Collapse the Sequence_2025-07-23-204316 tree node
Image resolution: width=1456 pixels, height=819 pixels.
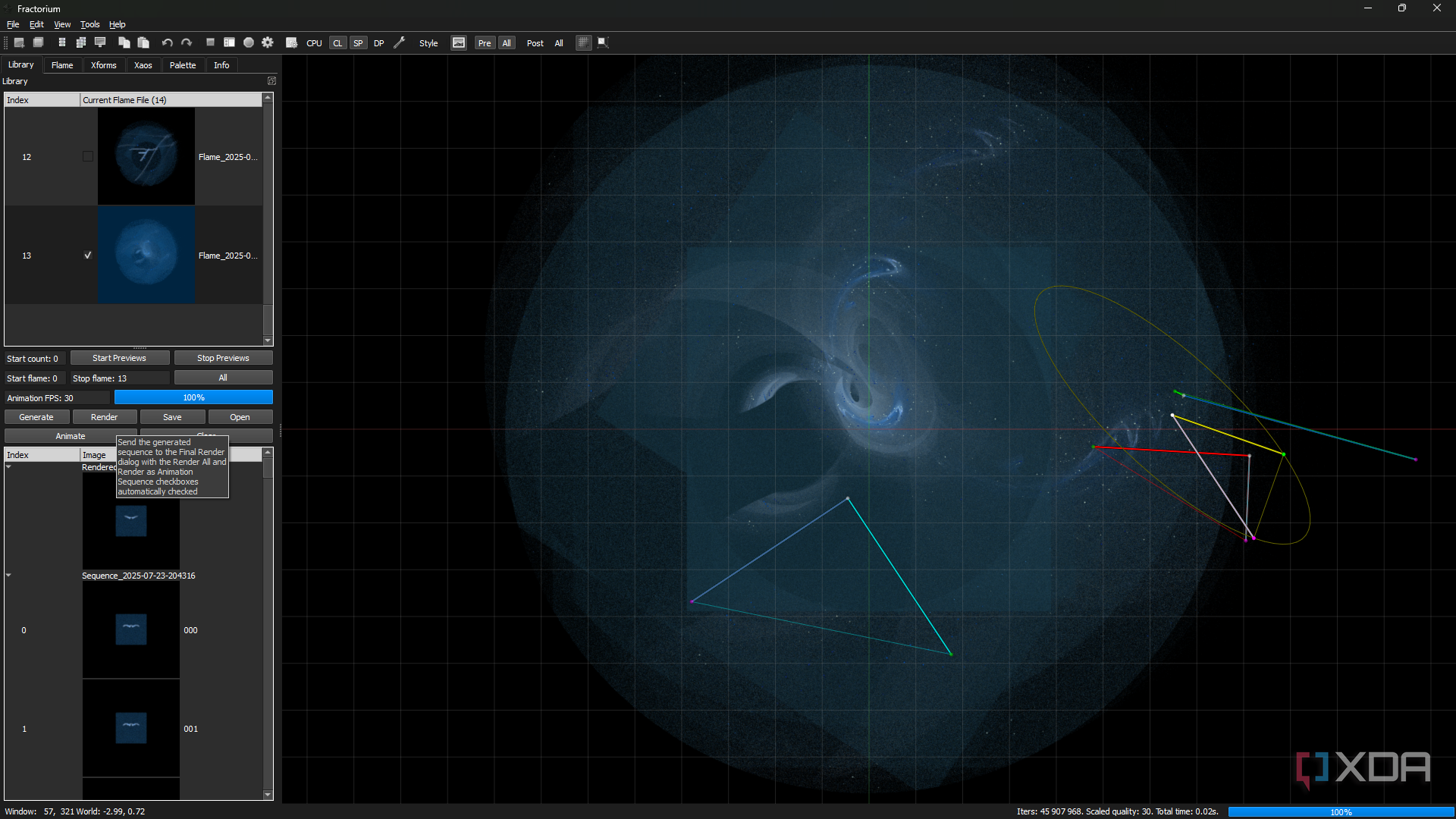tap(8, 576)
